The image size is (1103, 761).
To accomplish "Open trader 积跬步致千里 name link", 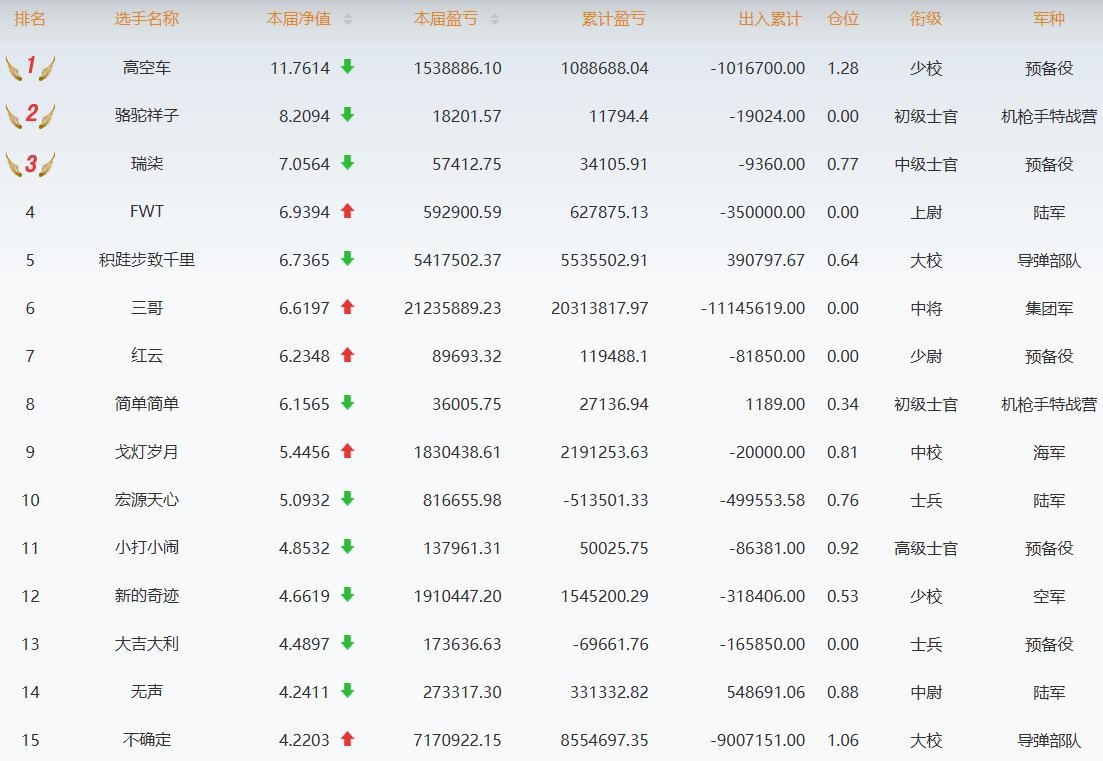I will click(147, 260).
